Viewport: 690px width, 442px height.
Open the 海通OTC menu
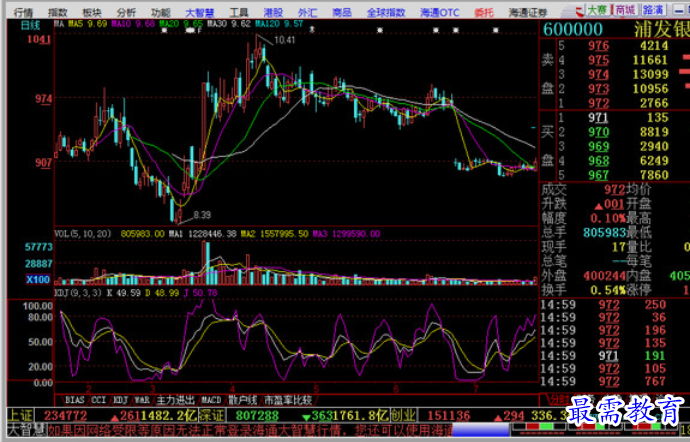(x=440, y=12)
